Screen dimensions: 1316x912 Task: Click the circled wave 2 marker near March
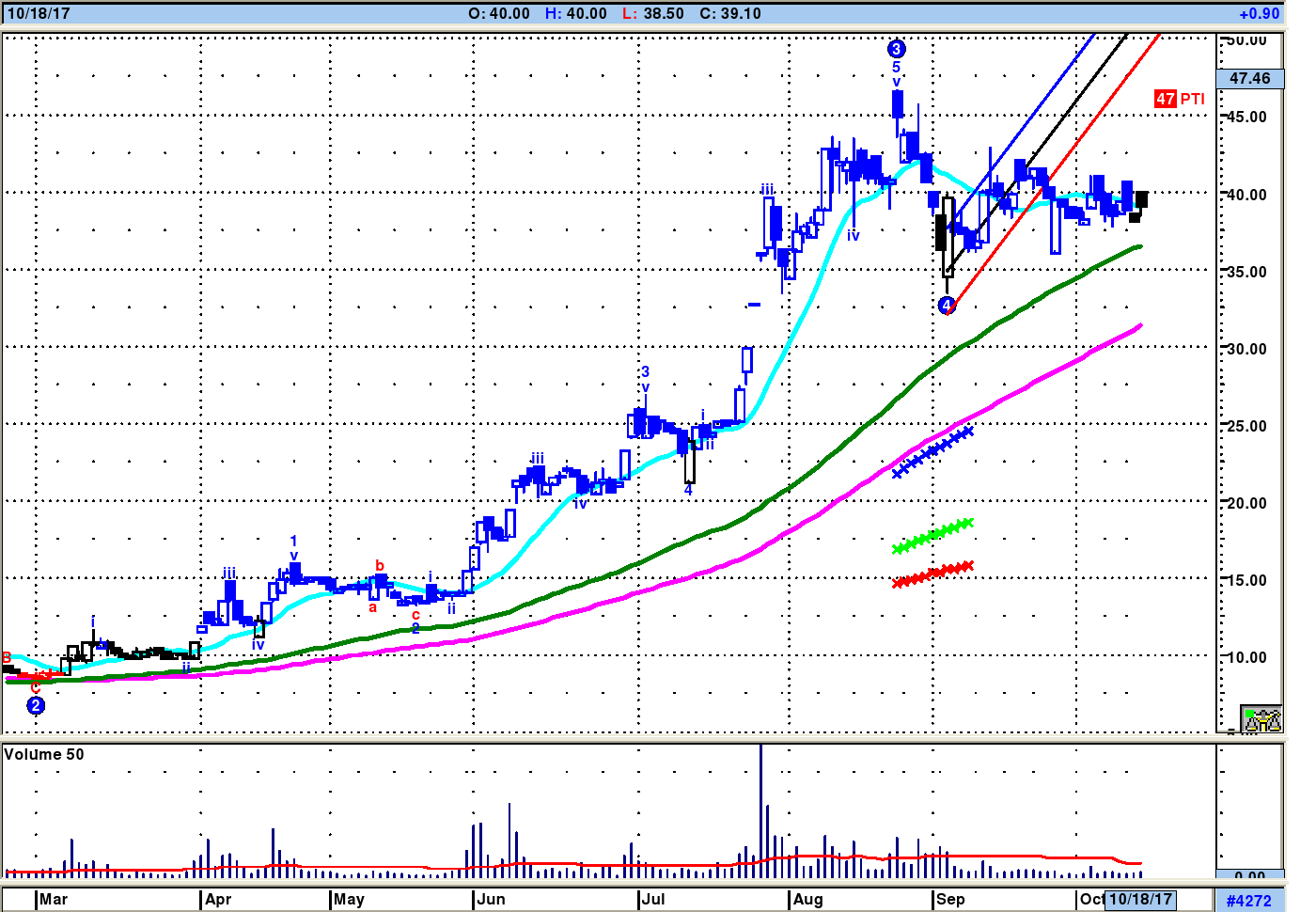36,705
